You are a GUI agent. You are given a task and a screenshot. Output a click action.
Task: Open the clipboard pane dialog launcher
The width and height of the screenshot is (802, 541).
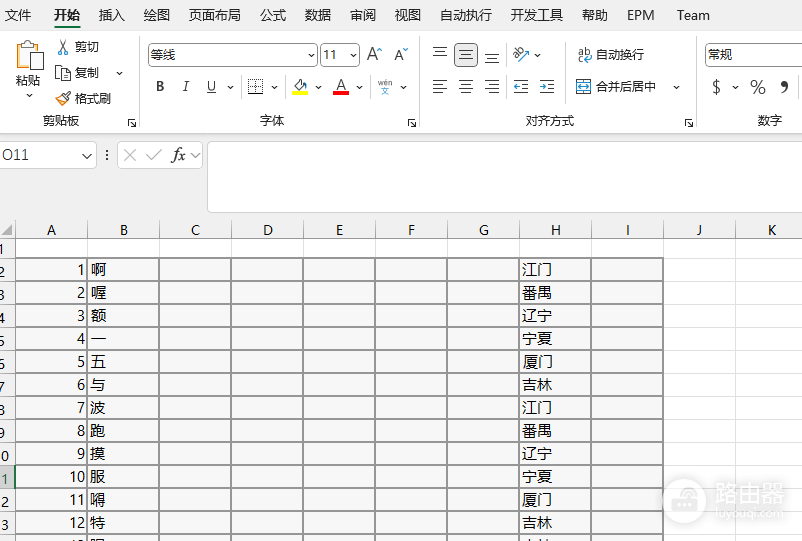(132, 123)
